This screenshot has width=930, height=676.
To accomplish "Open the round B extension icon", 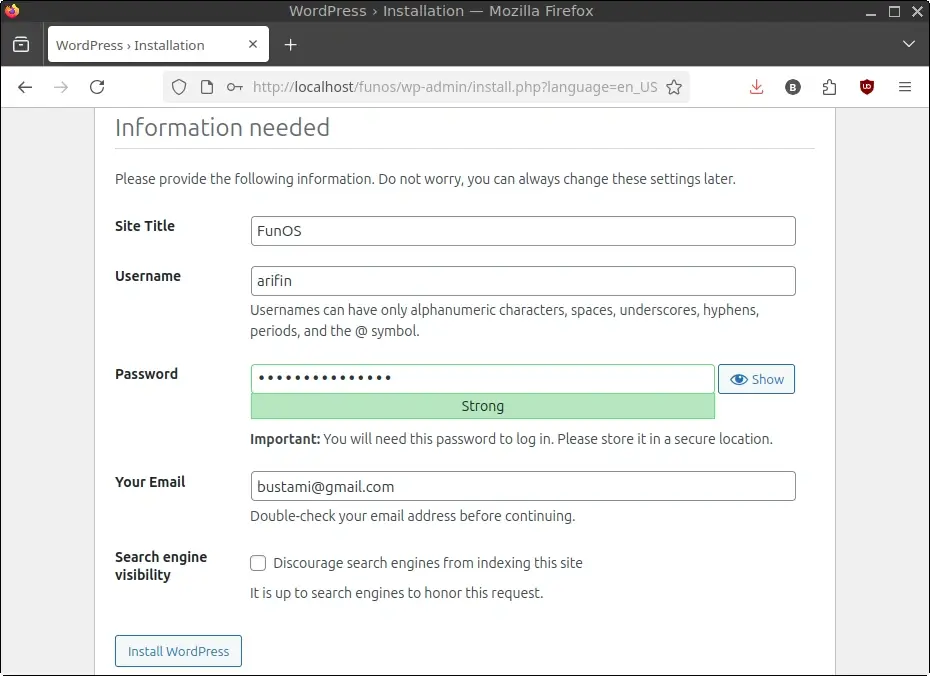I will tap(792, 87).
